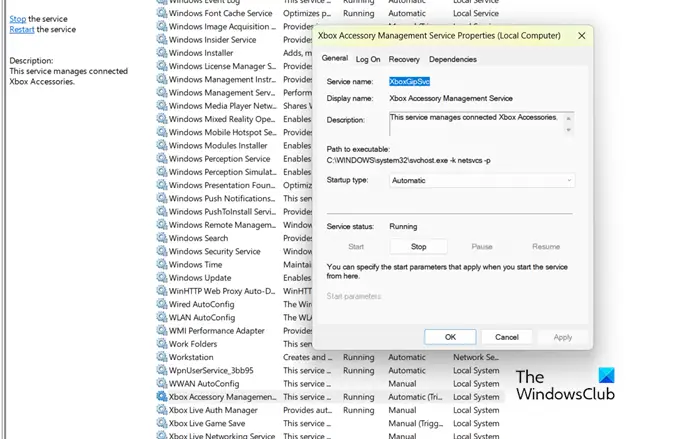700x439 pixels.
Task: Click gear icon beside Windows Perception Service
Action: click(x=161, y=159)
